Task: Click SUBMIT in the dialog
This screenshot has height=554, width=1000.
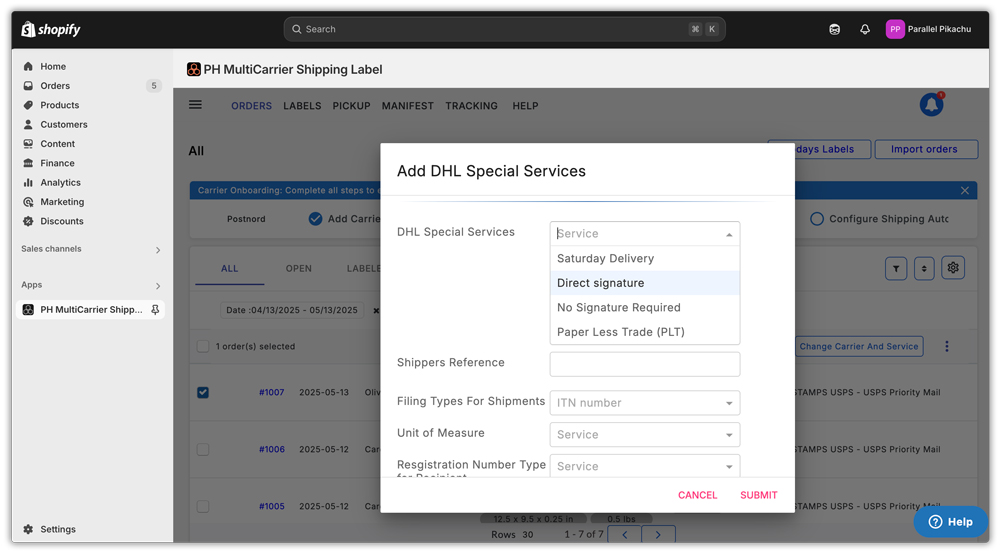Action: pyautogui.click(x=758, y=495)
